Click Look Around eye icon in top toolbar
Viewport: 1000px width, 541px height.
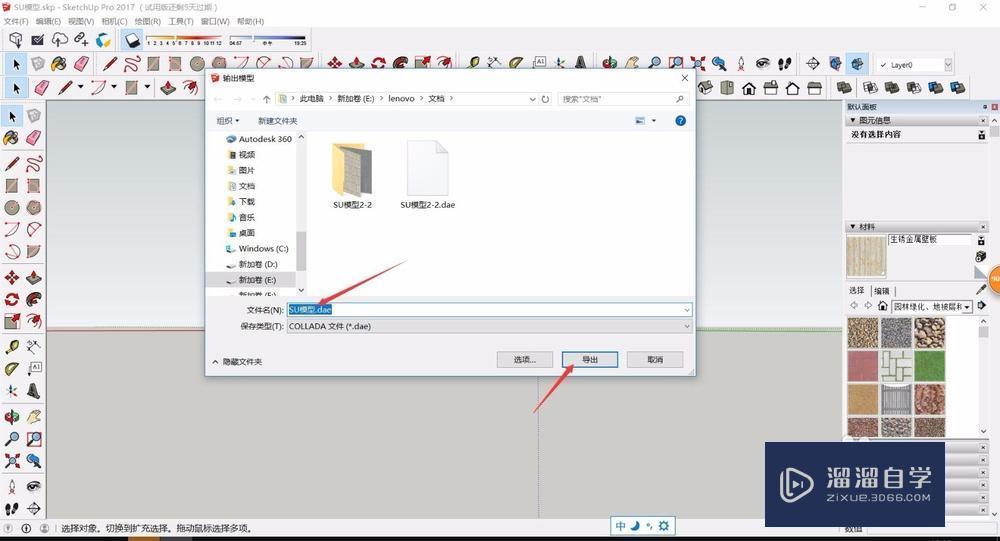763,63
